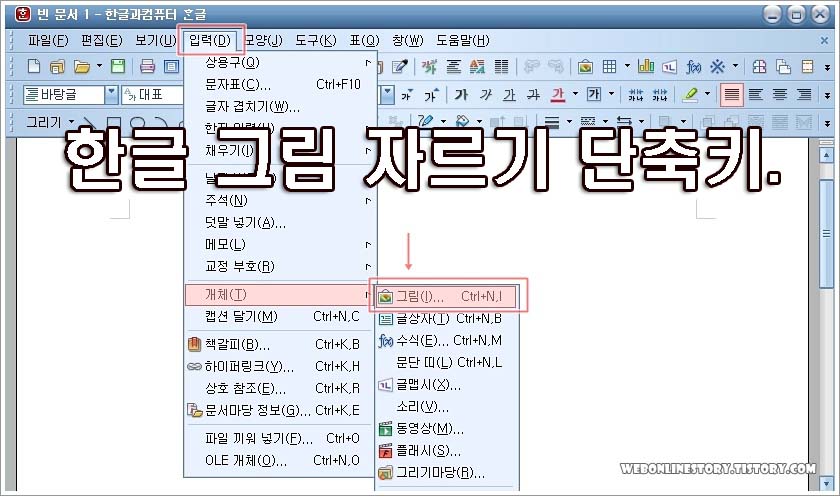Open paragraph shape toolbar icon

454,66
